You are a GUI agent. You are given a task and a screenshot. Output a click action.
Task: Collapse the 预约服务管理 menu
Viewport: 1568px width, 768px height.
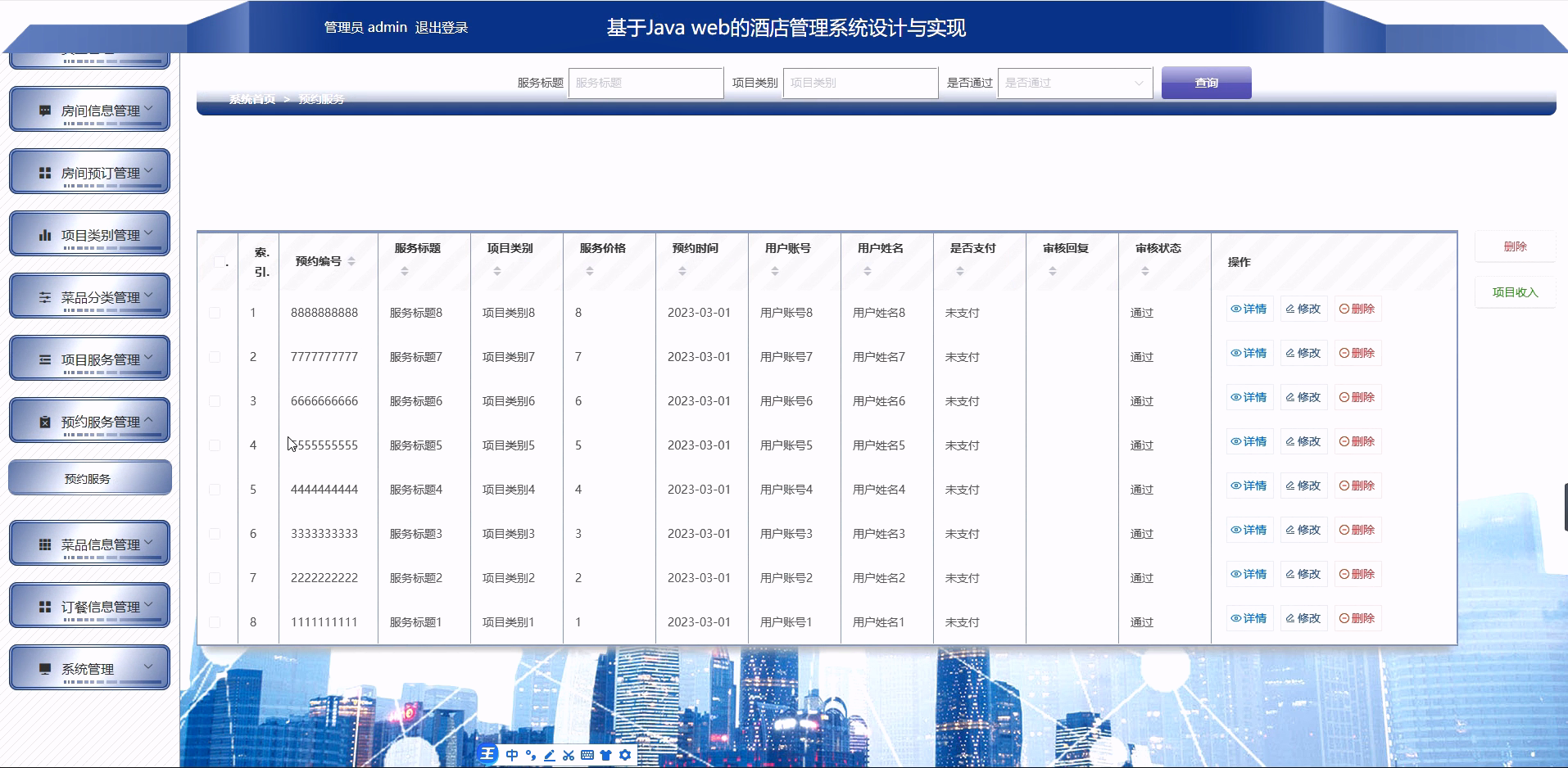coord(89,420)
